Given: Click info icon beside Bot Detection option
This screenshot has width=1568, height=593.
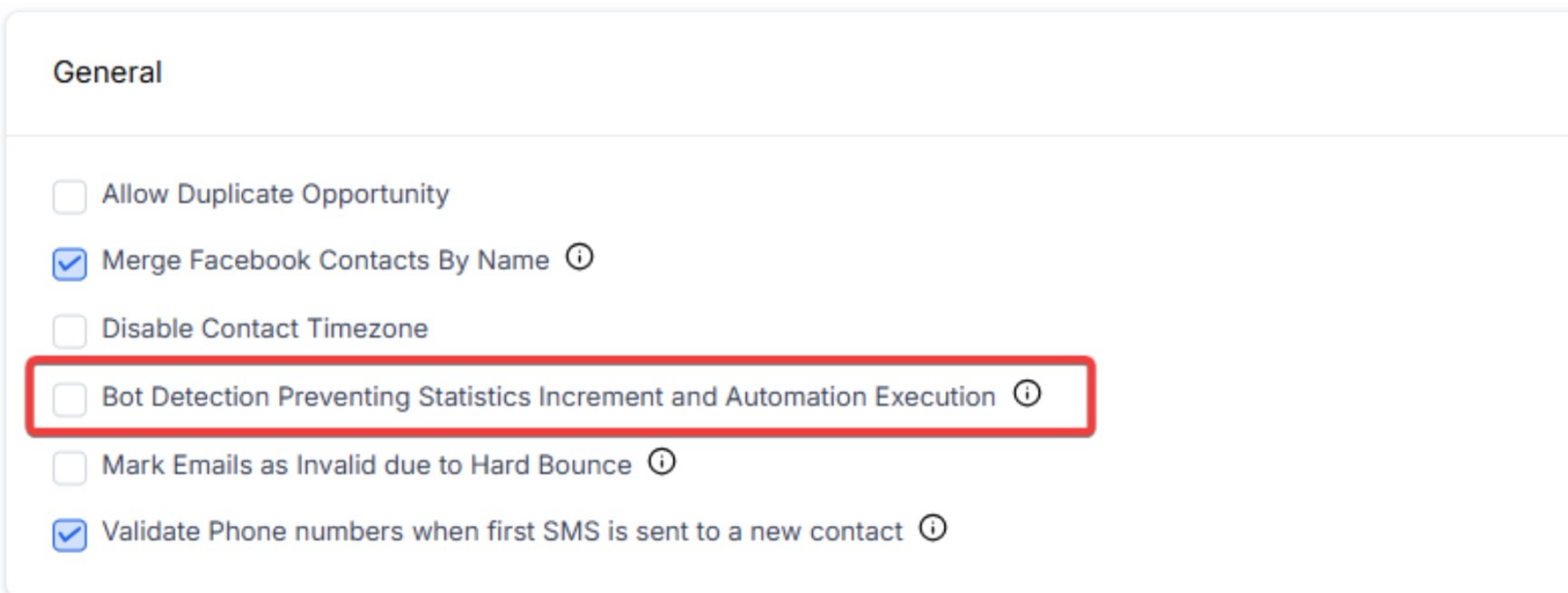Looking at the screenshot, I should (1027, 394).
